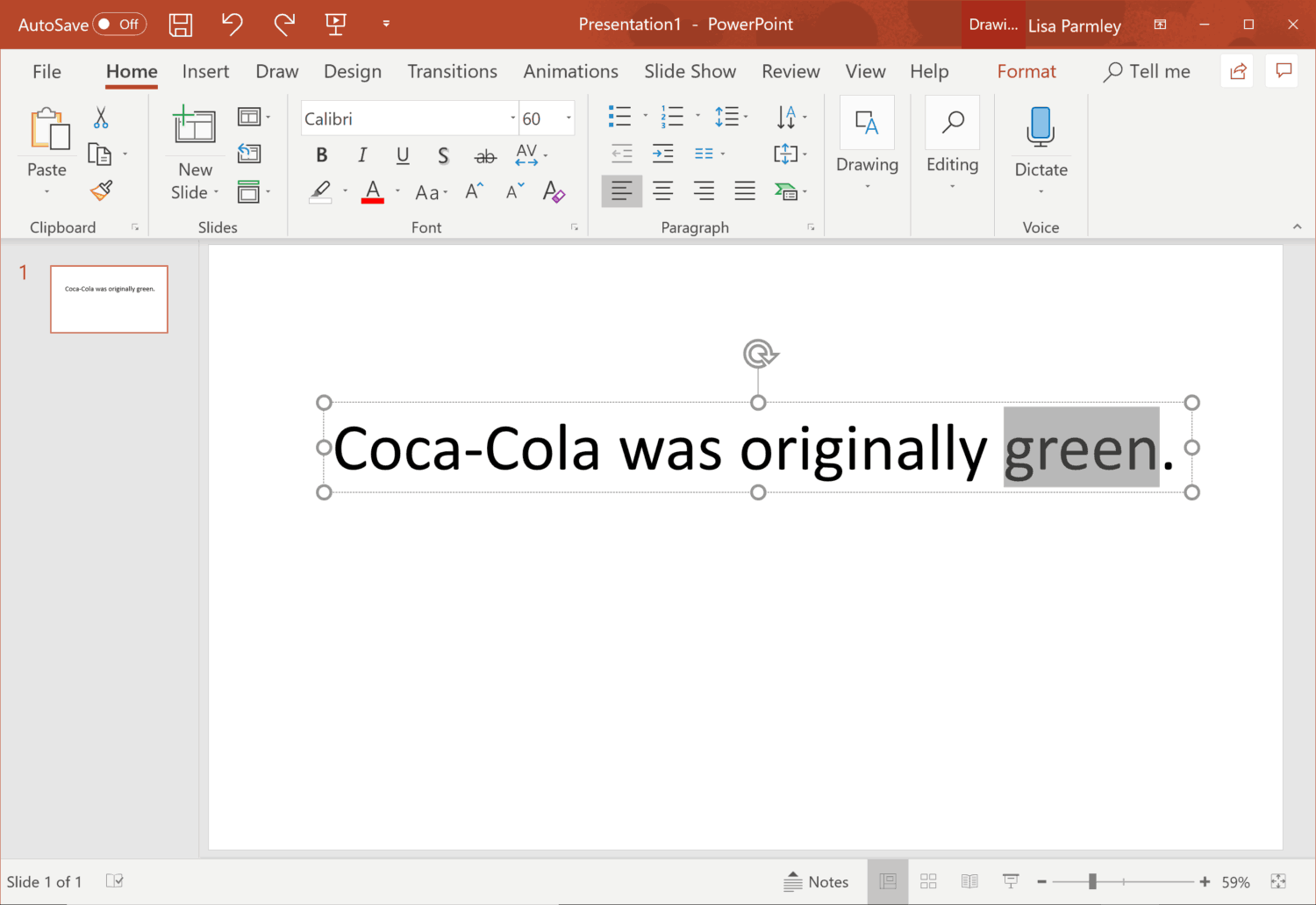Click the Calibri font name box
The height and width of the screenshot is (905, 1316).
point(404,119)
